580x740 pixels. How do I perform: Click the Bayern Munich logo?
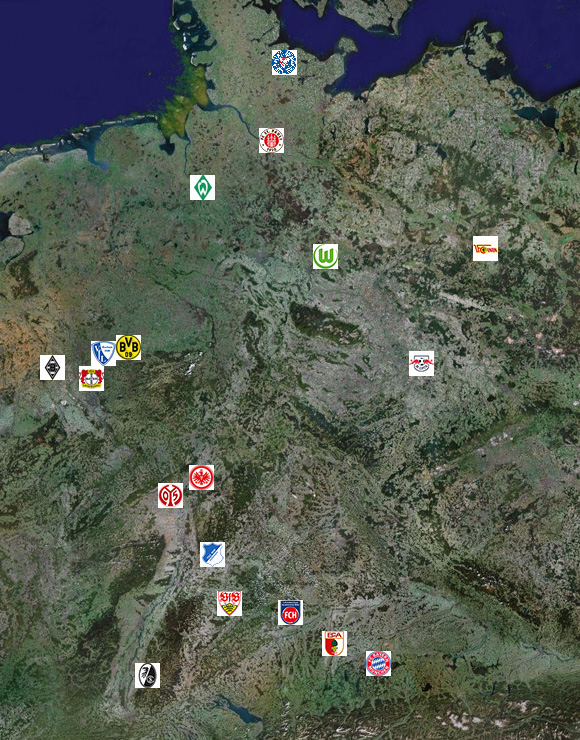click(378, 664)
